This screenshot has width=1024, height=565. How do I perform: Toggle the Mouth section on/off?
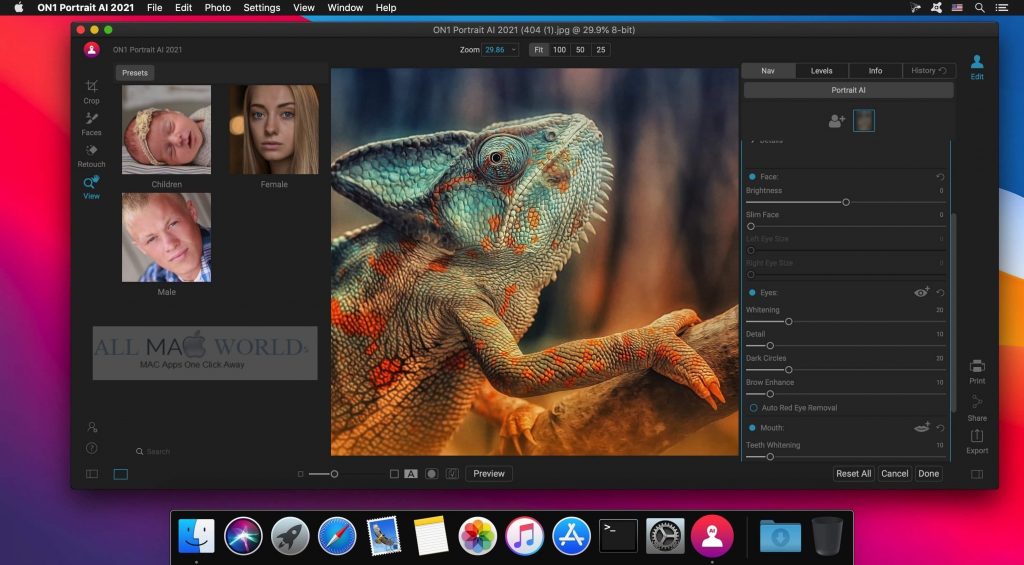752,428
